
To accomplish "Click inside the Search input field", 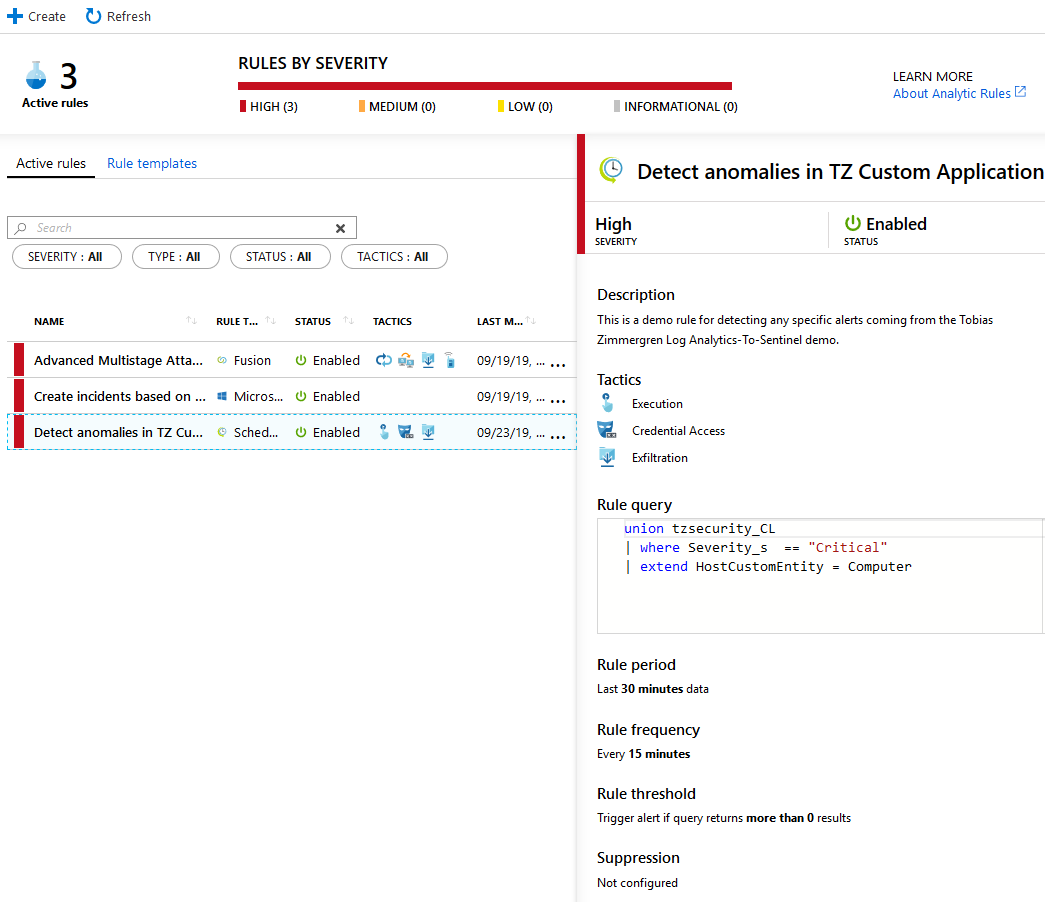I will tap(180, 228).
